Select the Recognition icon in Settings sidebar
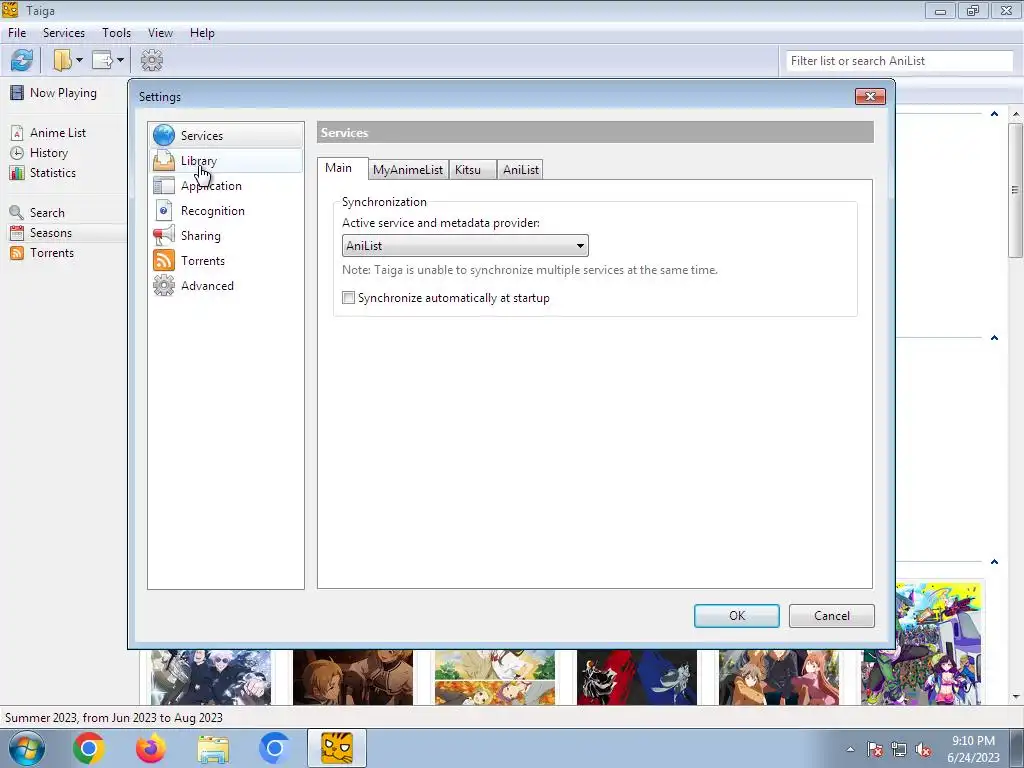 coord(163,210)
